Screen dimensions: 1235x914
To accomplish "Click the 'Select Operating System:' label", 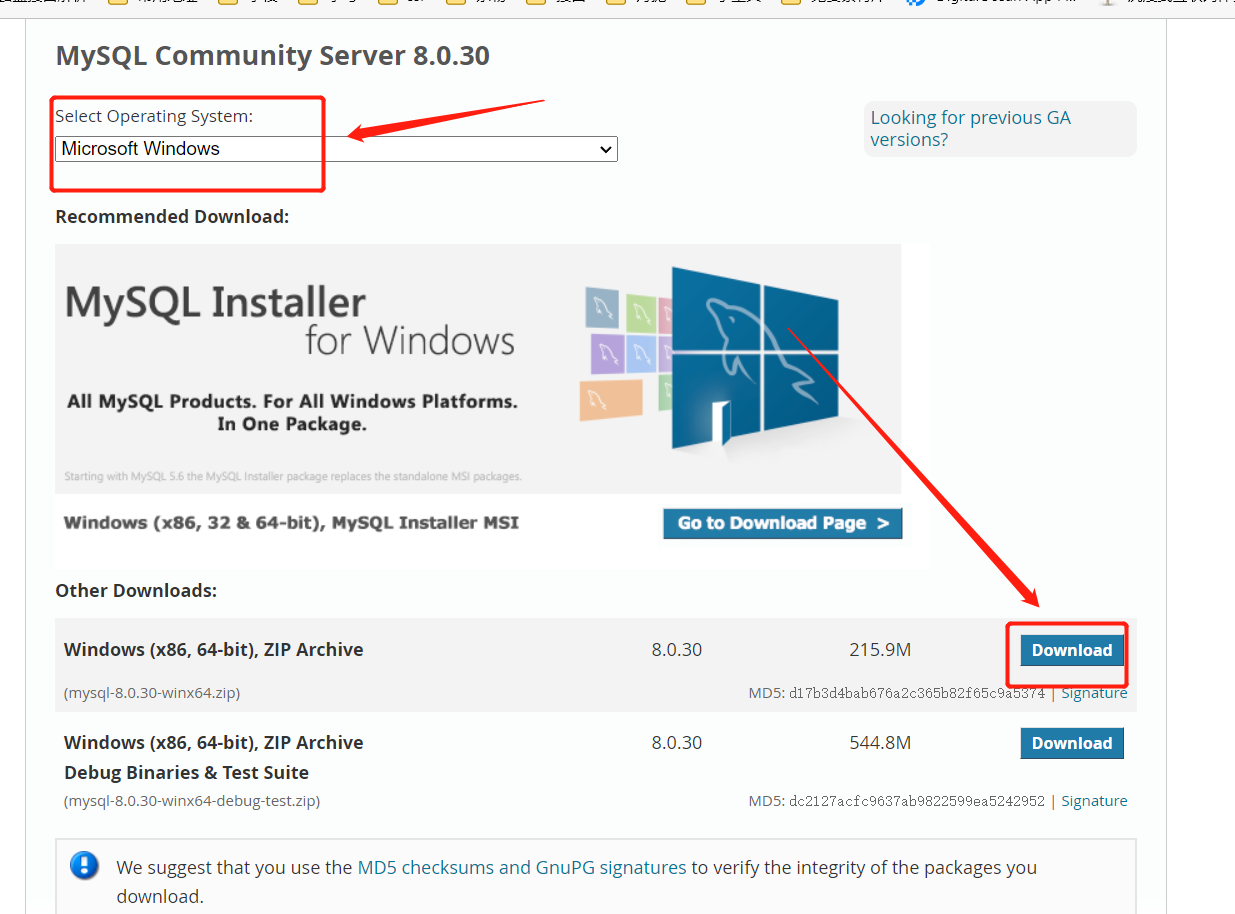I will point(154,116).
